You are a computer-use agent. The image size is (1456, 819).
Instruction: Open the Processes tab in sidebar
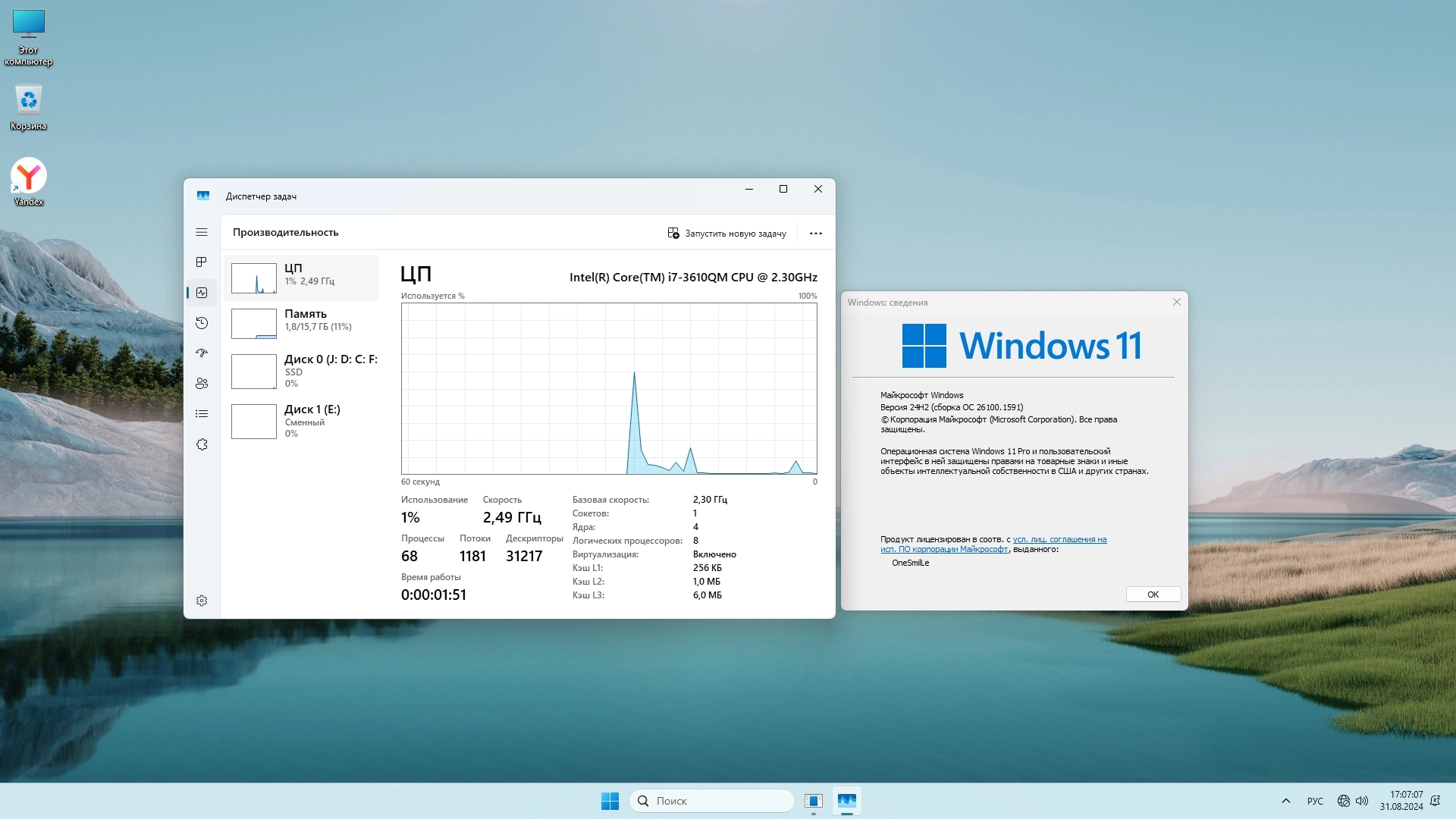(202, 262)
